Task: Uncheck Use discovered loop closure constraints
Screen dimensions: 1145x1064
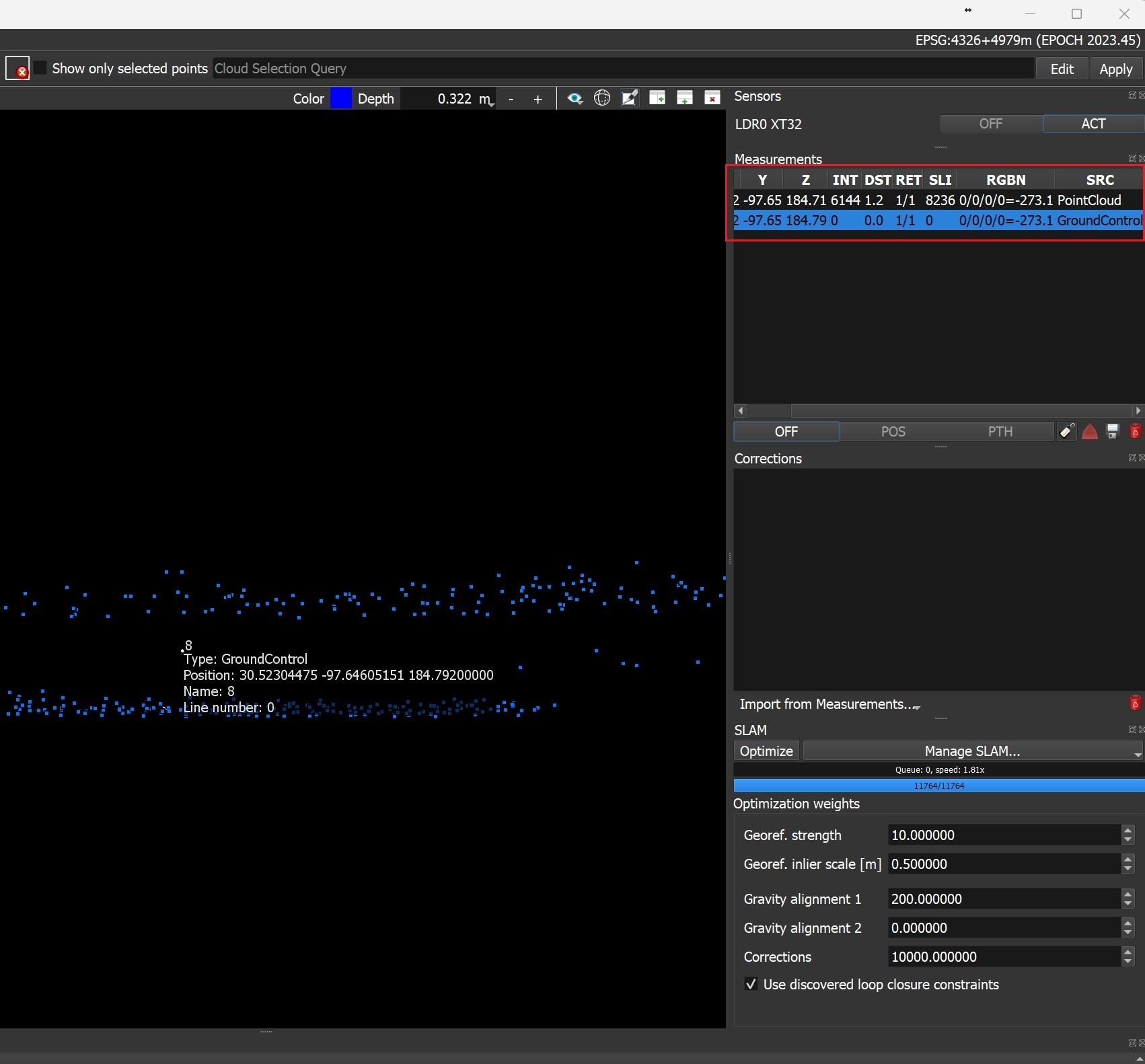Action: [751, 984]
